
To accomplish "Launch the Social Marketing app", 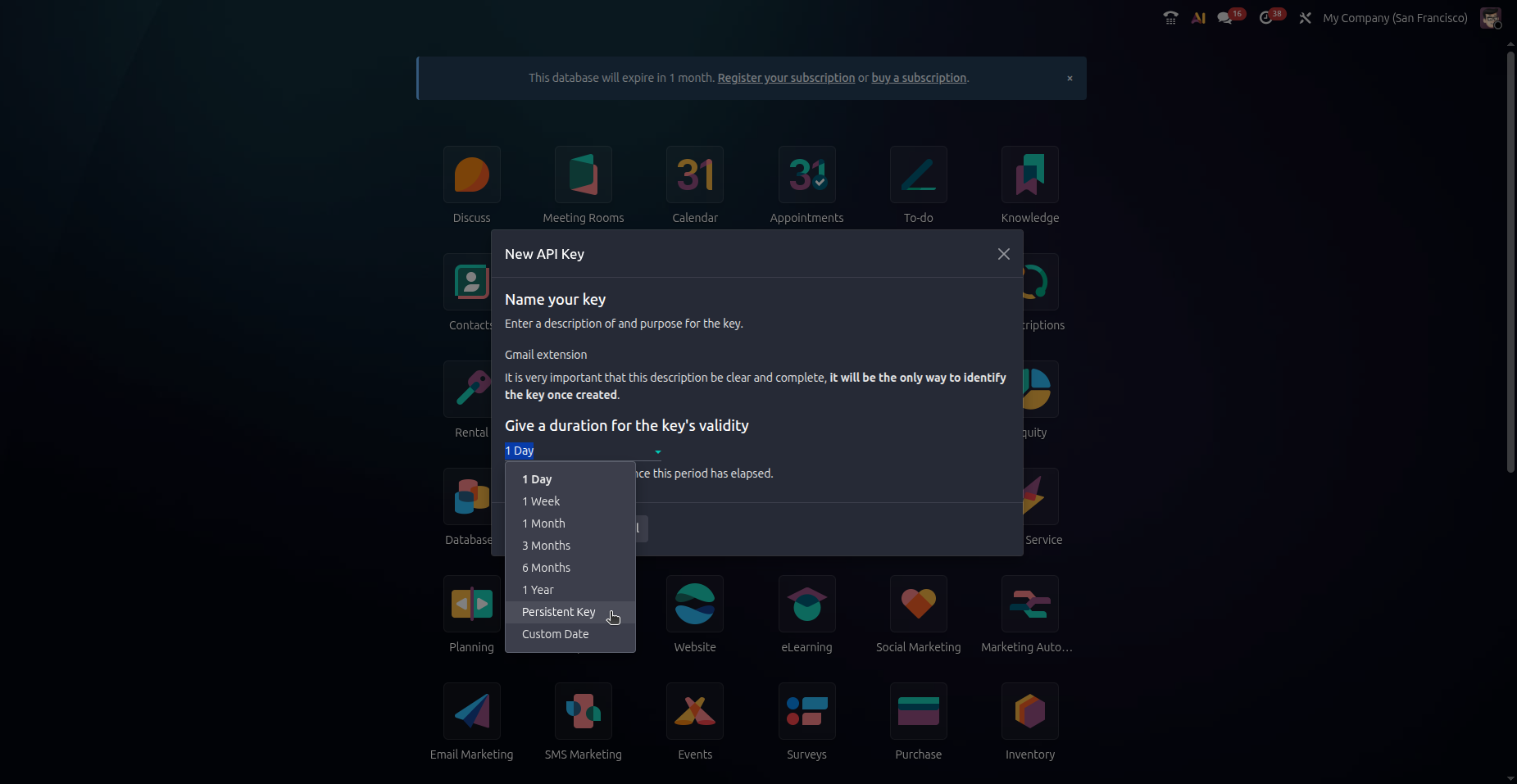I will [918, 605].
